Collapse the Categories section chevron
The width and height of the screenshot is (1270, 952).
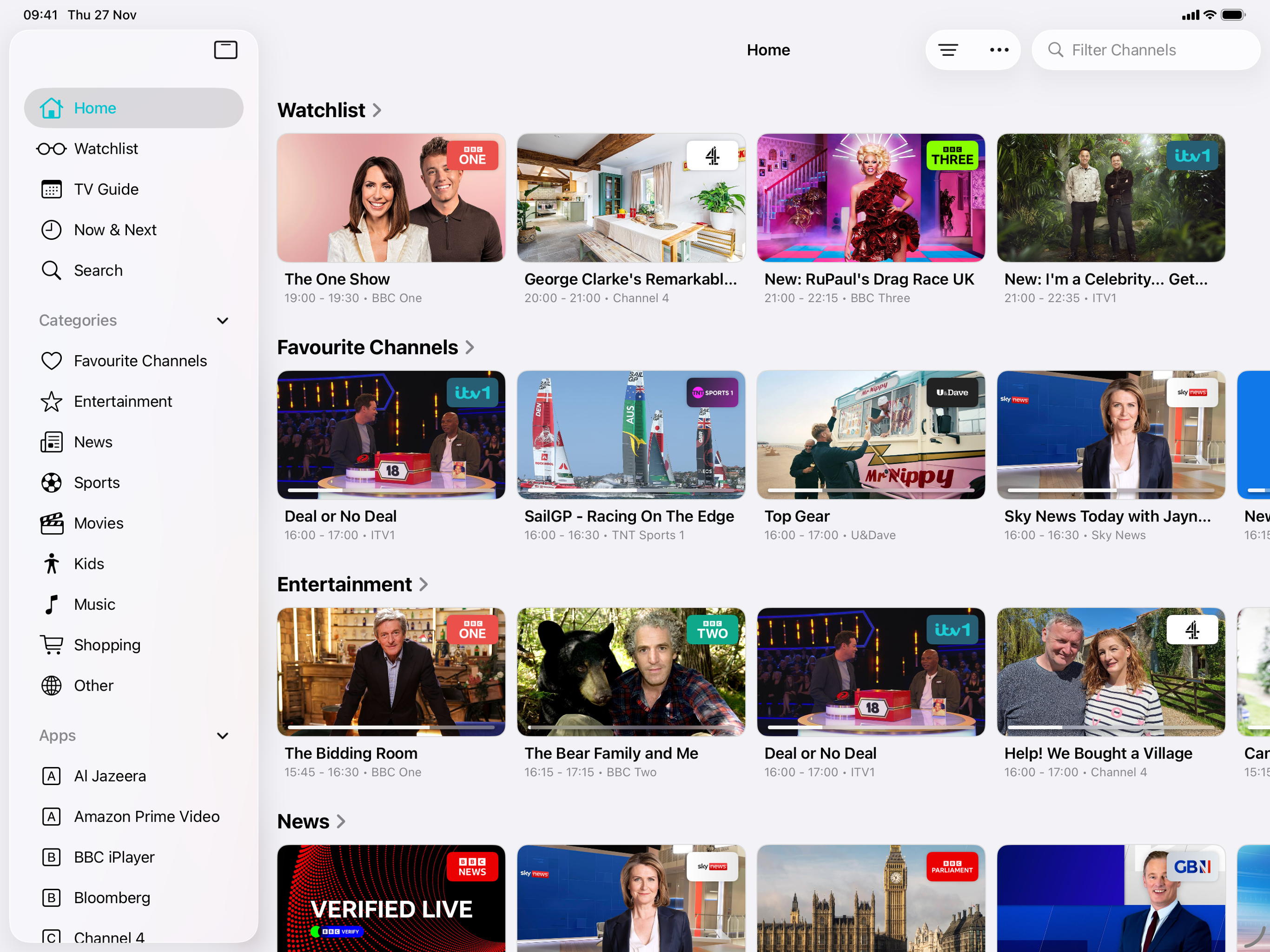pos(223,320)
